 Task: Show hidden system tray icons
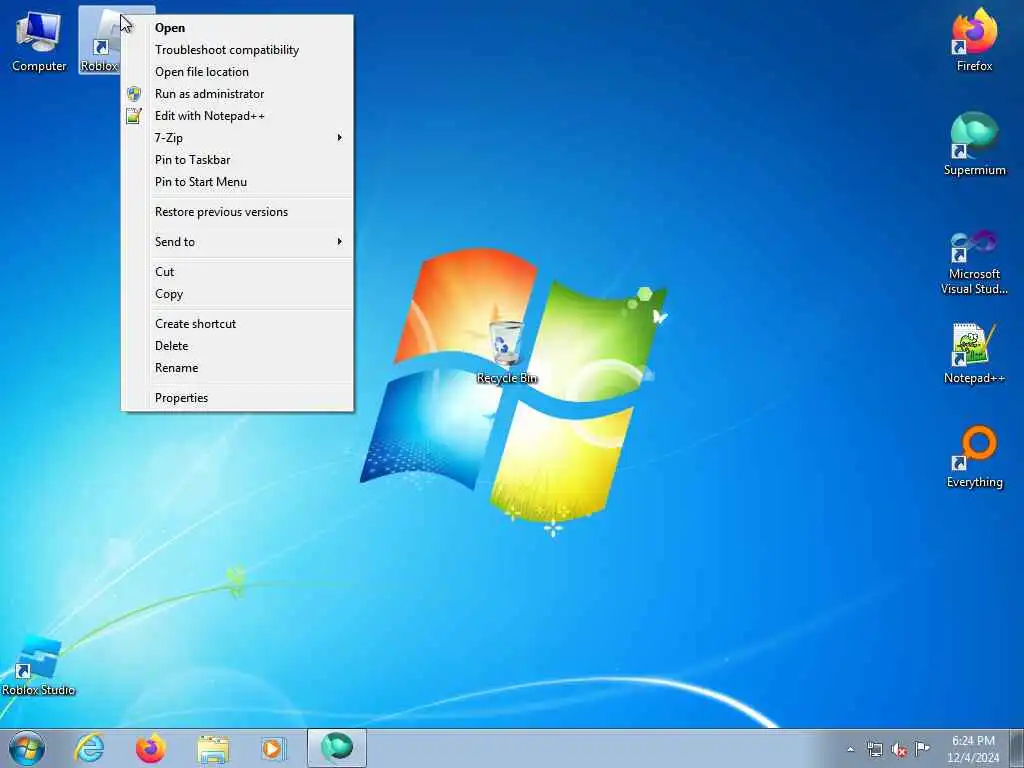pyautogui.click(x=850, y=749)
